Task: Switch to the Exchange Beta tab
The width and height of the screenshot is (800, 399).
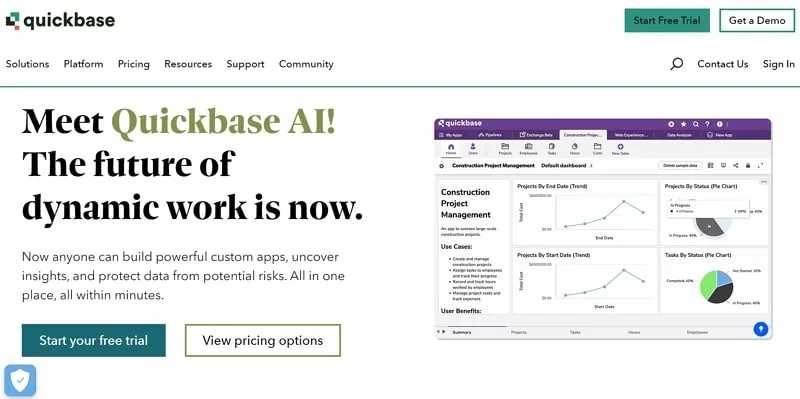Action: 536,135
